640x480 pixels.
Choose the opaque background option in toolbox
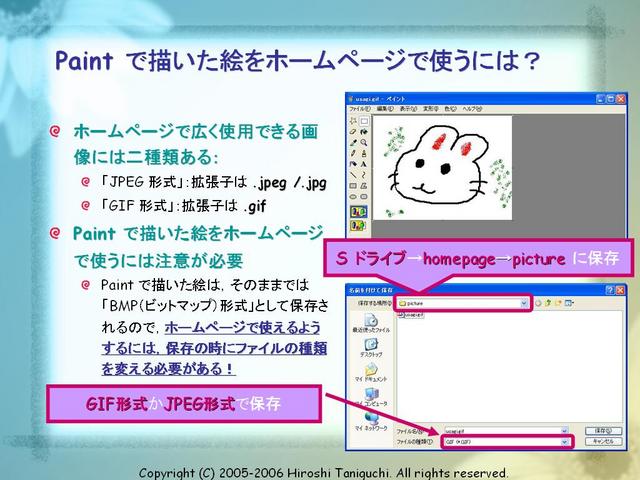click(358, 211)
